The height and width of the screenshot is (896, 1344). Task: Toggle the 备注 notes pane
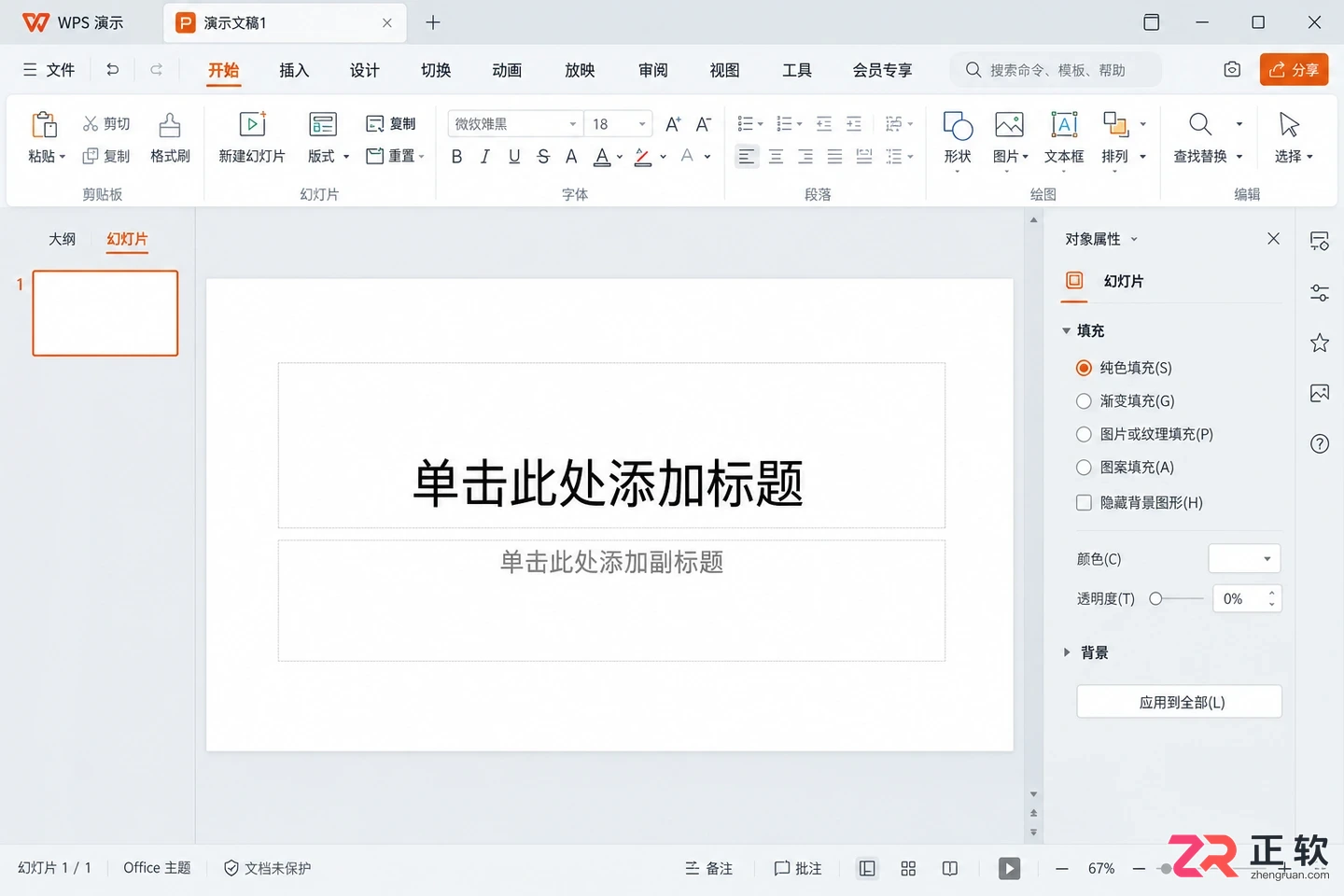pyautogui.click(x=708, y=869)
